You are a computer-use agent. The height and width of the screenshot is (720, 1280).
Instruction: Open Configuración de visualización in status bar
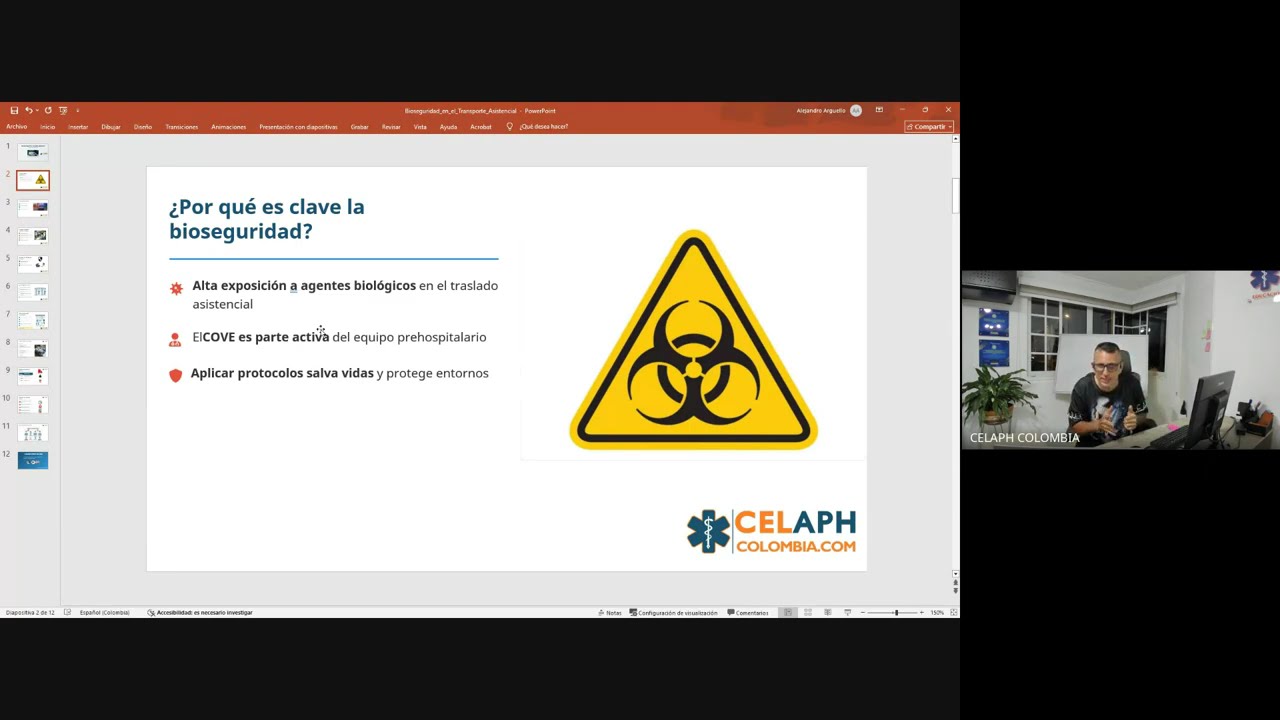674,612
